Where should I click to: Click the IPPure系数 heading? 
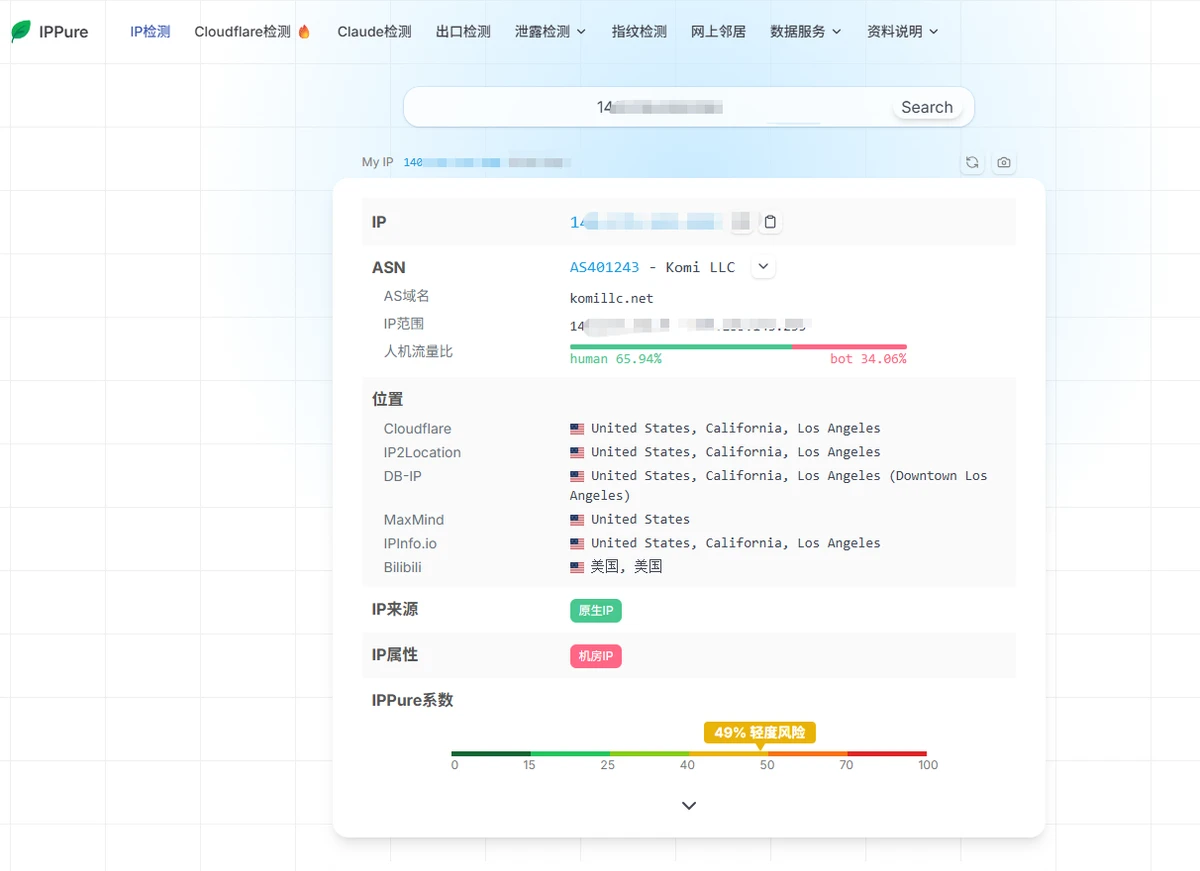[x=413, y=700]
